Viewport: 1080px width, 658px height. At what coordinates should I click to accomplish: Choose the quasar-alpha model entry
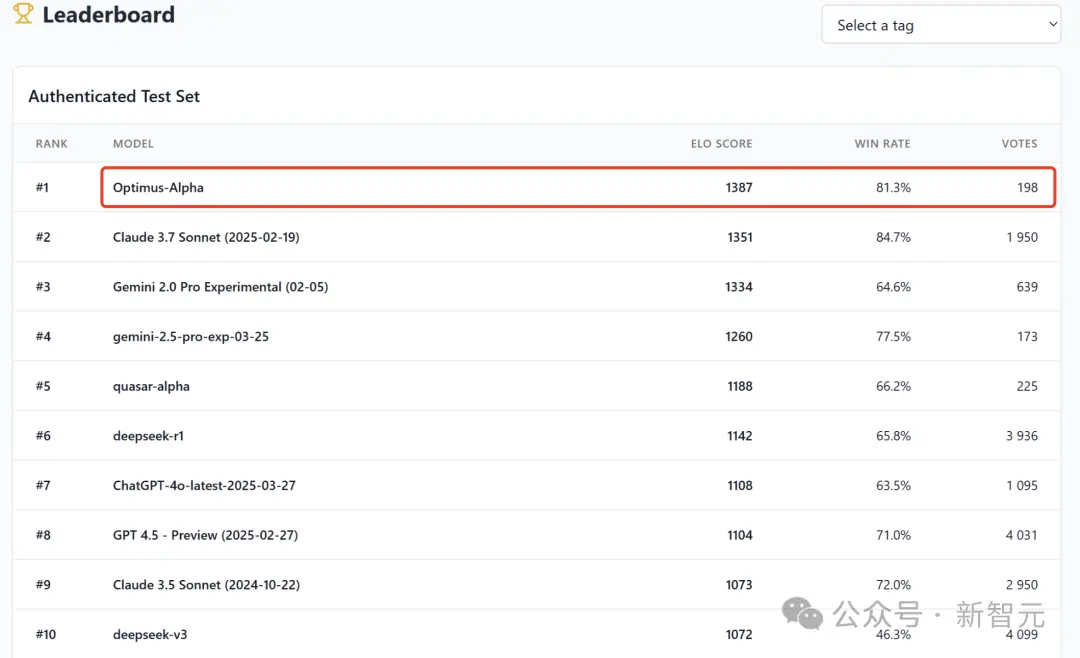pos(151,387)
